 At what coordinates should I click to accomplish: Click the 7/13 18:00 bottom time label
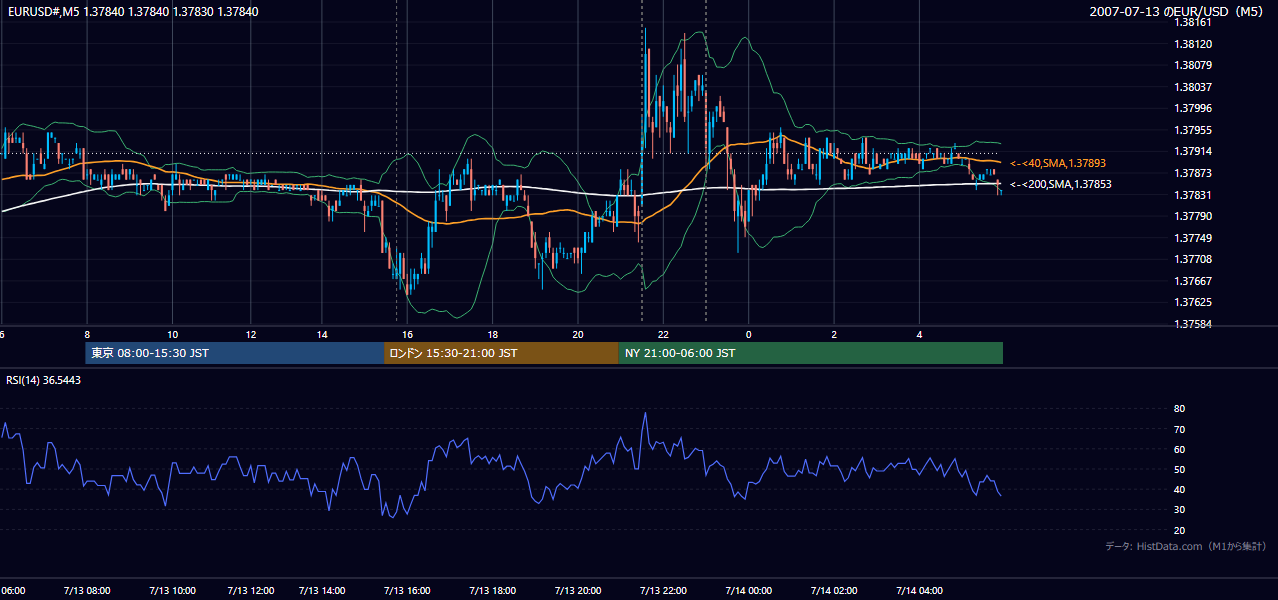(492, 591)
